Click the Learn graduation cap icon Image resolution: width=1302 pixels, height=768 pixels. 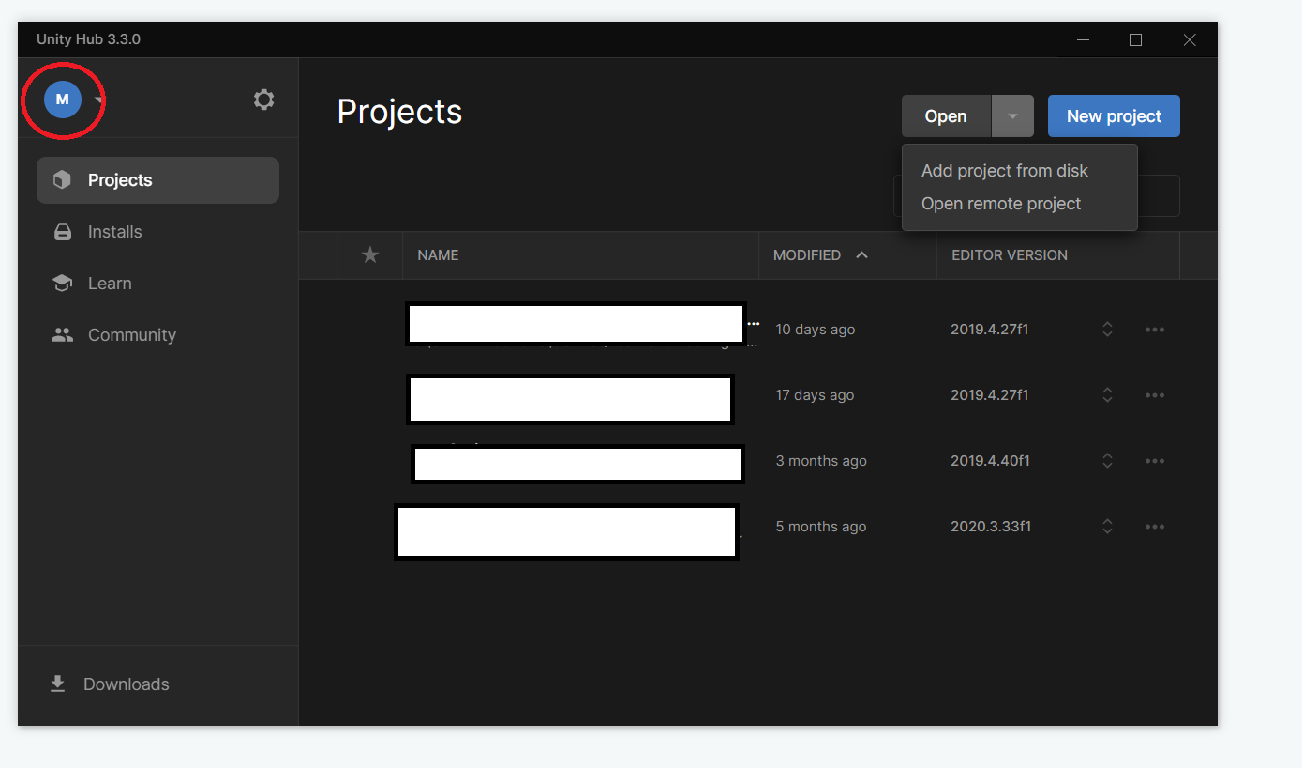62,283
